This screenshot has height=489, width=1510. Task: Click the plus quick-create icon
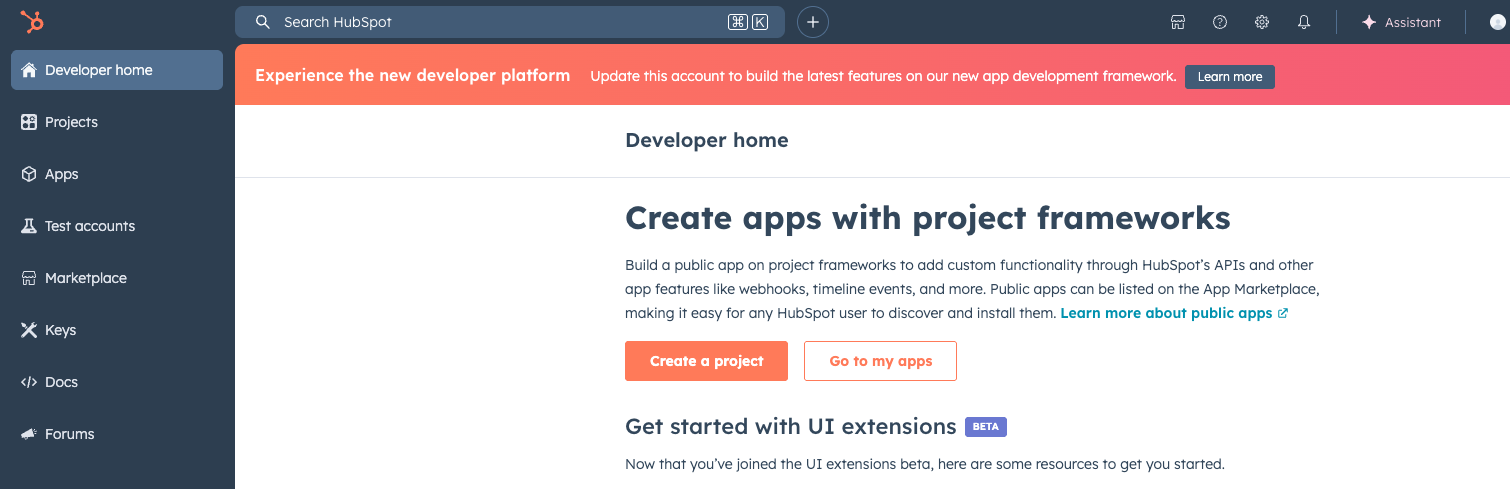pos(813,22)
